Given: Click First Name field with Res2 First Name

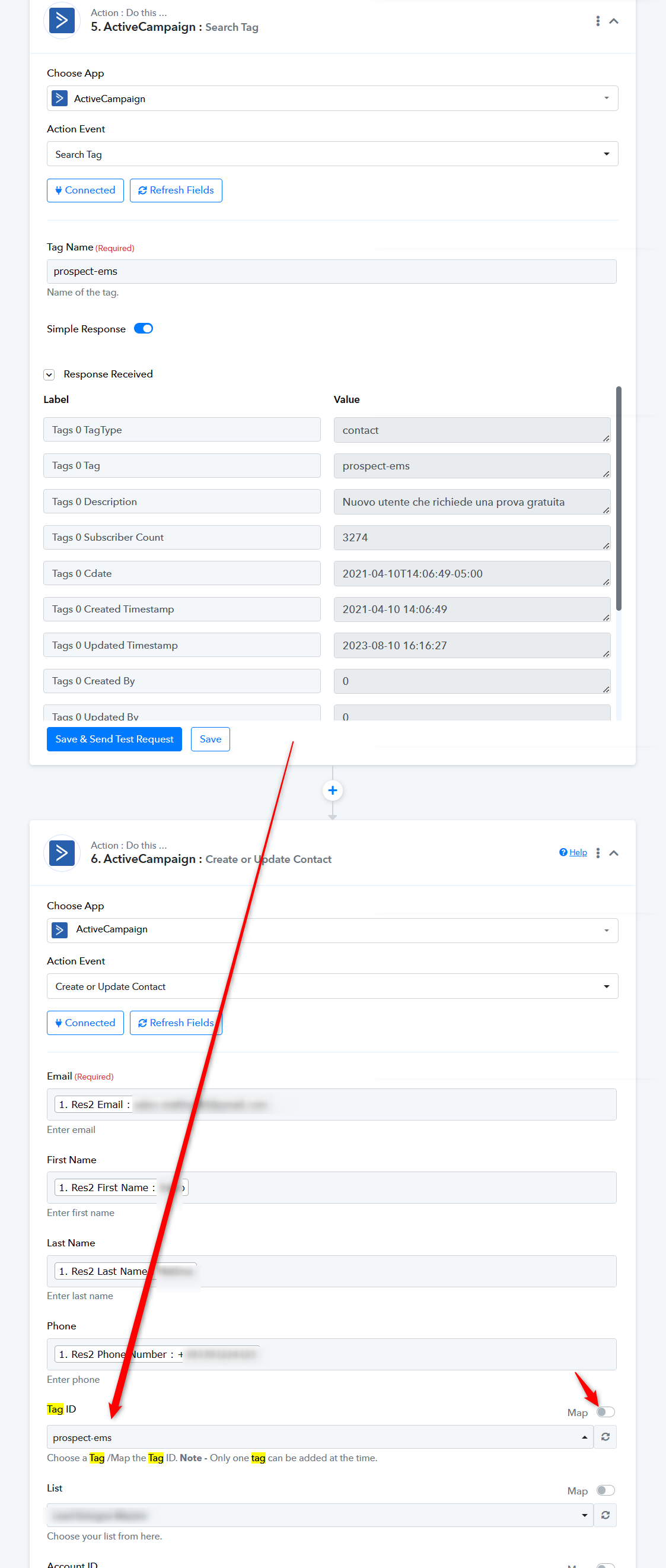Looking at the screenshot, I should 332,1188.
